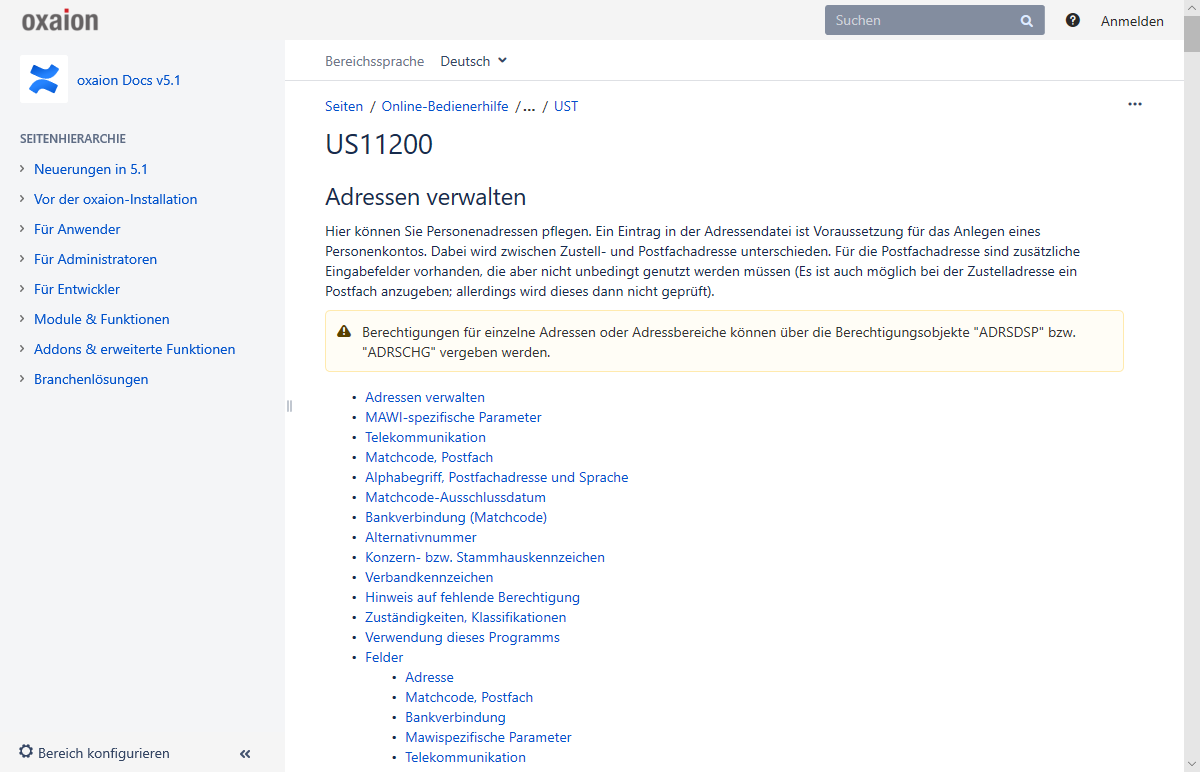Image resolution: width=1200 pixels, height=772 pixels.
Task: Click the Anmelden login link
Action: point(1132,21)
